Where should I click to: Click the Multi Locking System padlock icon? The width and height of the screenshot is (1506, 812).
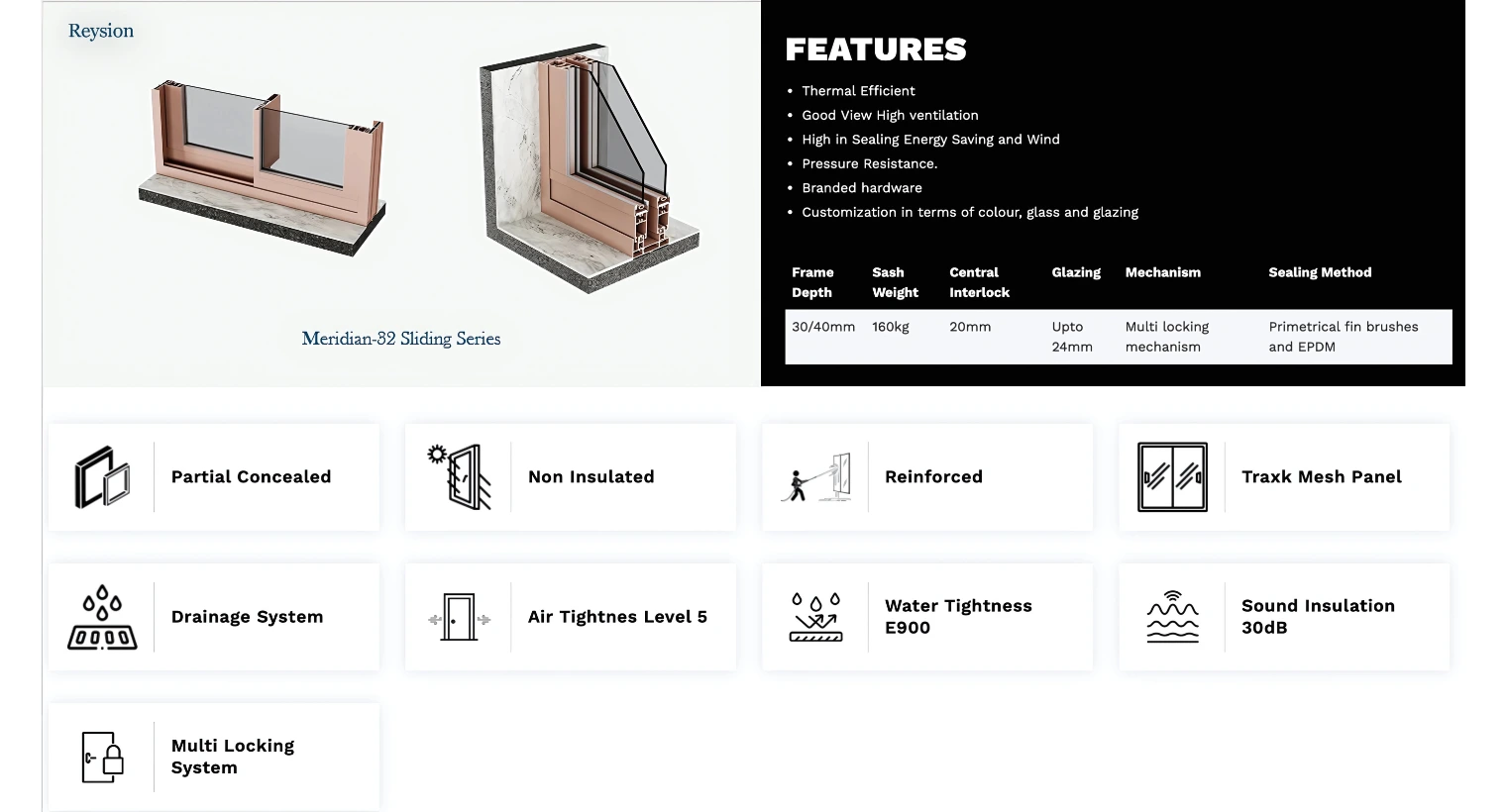[x=103, y=758]
